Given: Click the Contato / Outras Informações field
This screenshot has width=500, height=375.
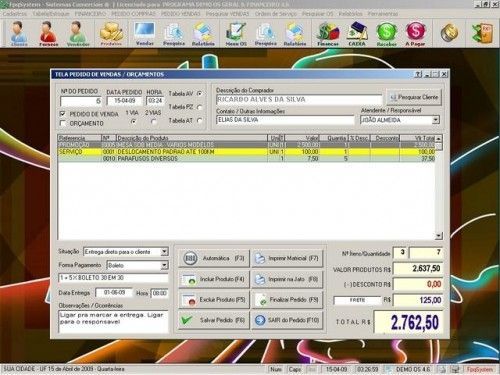Looking at the screenshot, I should (x=285, y=120).
